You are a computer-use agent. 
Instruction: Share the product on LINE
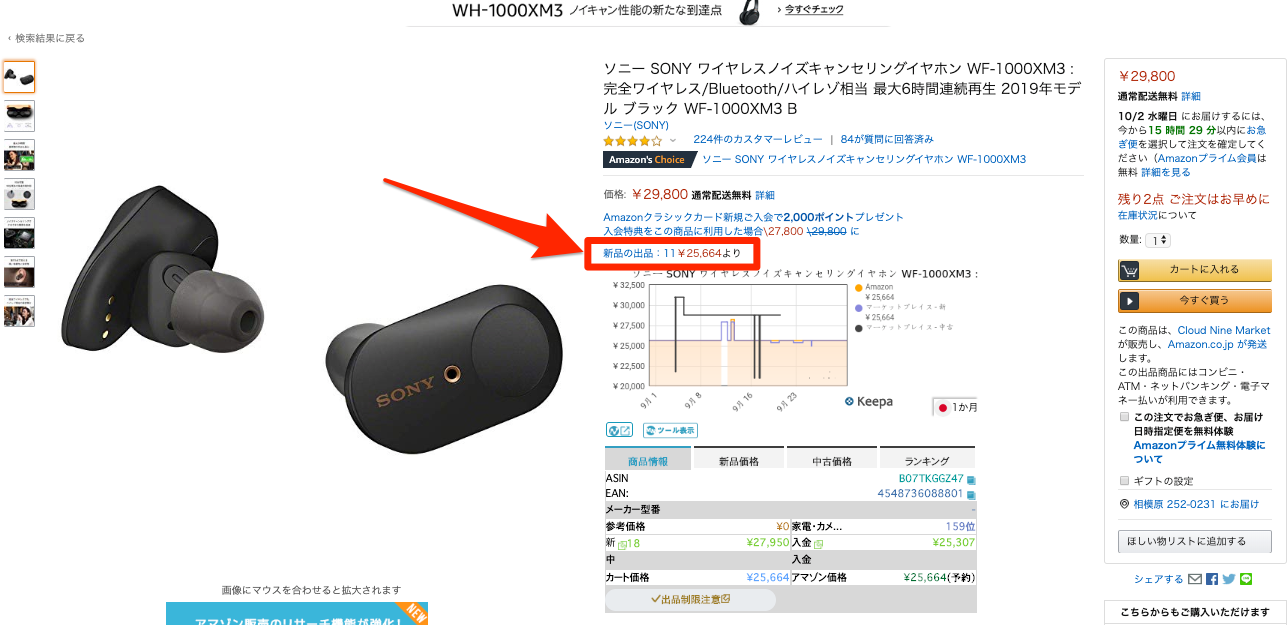click(x=1245, y=579)
